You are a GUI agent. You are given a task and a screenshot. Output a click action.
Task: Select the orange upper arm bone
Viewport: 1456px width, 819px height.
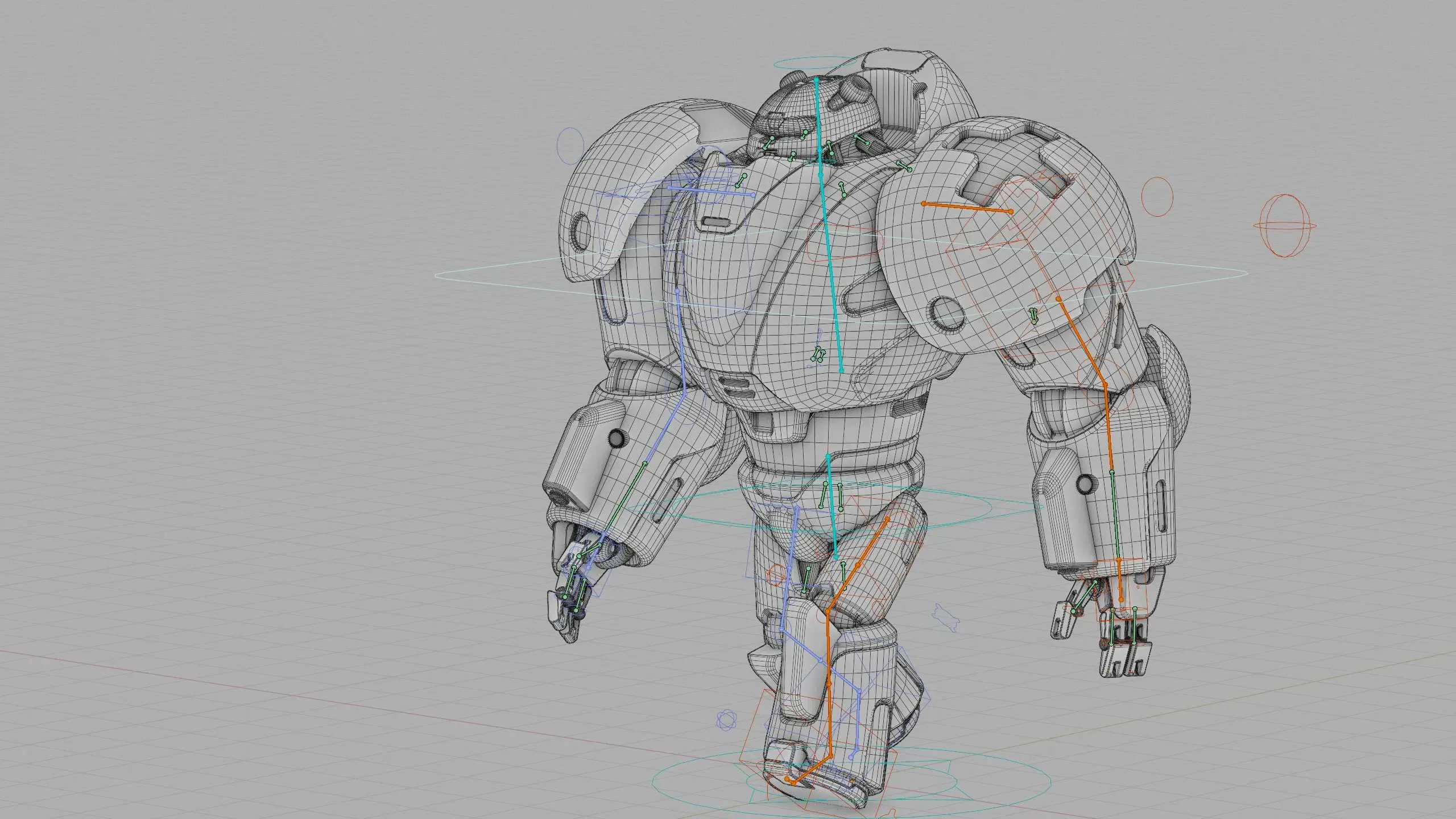point(1081,340)
